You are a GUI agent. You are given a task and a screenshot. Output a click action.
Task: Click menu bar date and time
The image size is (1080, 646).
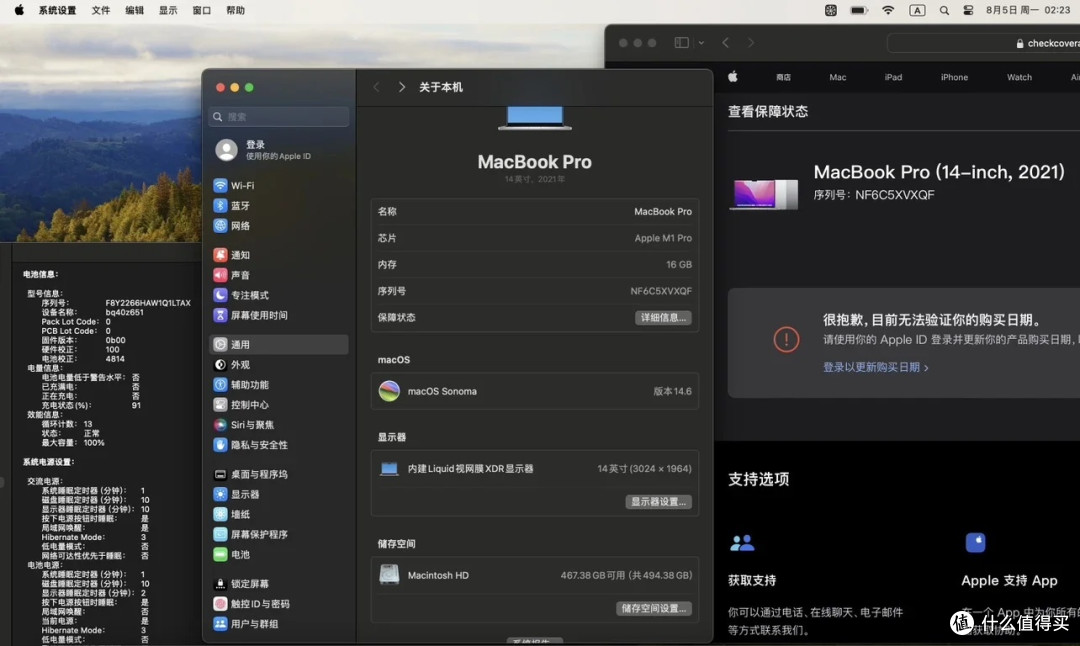click(1028, 10)
